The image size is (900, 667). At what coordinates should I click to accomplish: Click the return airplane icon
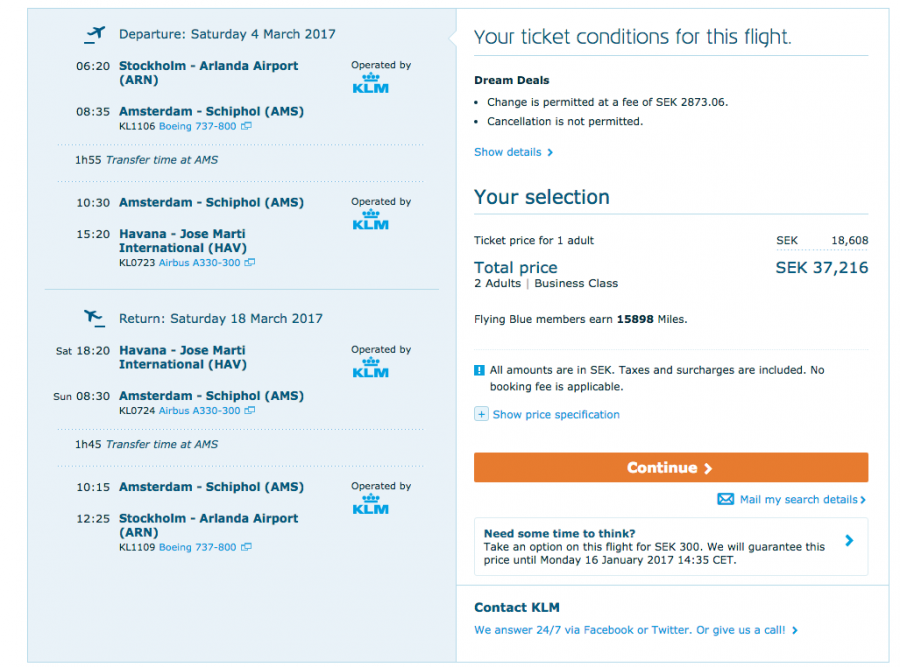[x=95, y=318]
